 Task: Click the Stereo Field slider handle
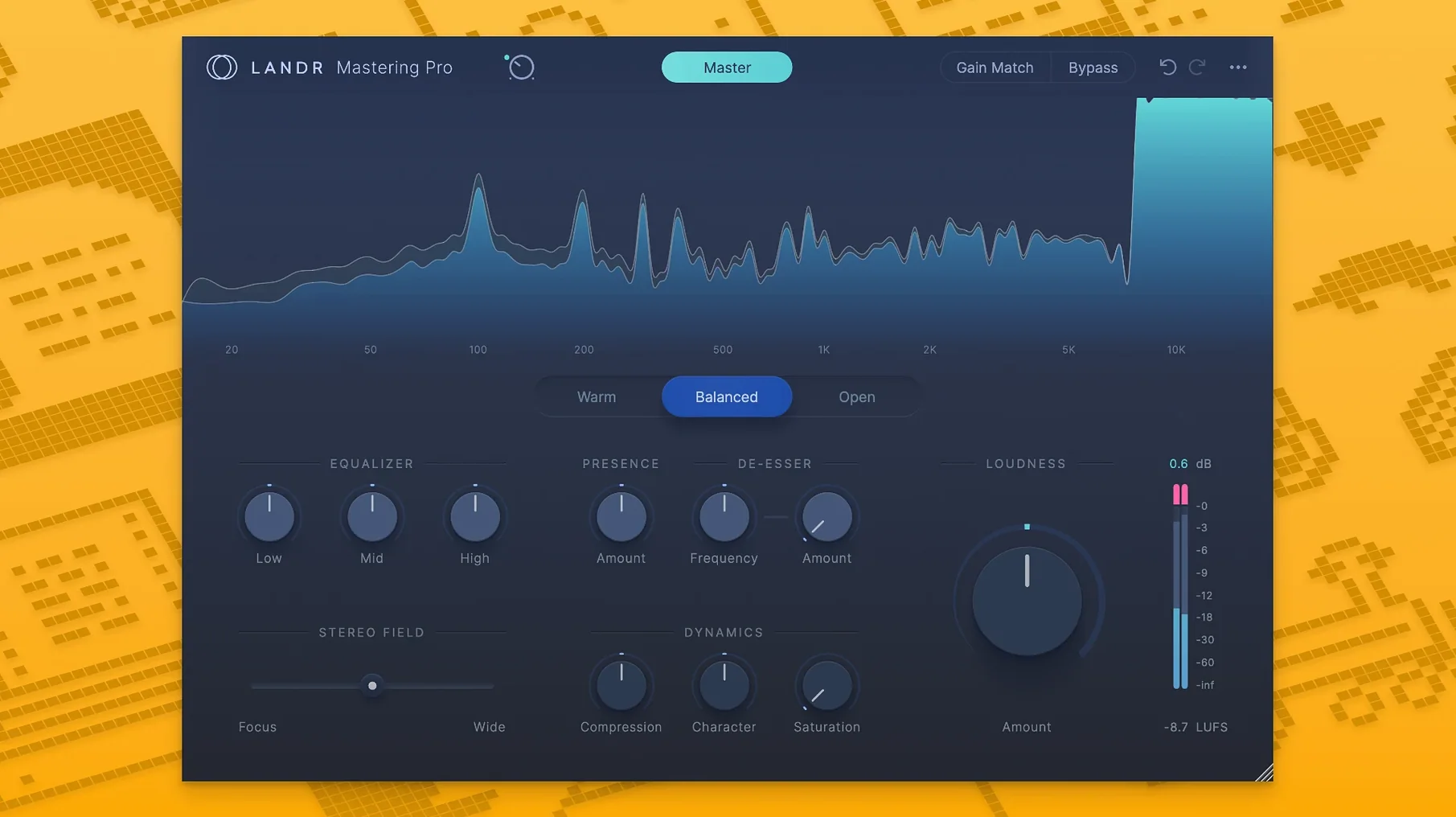[x=372, y=686]
